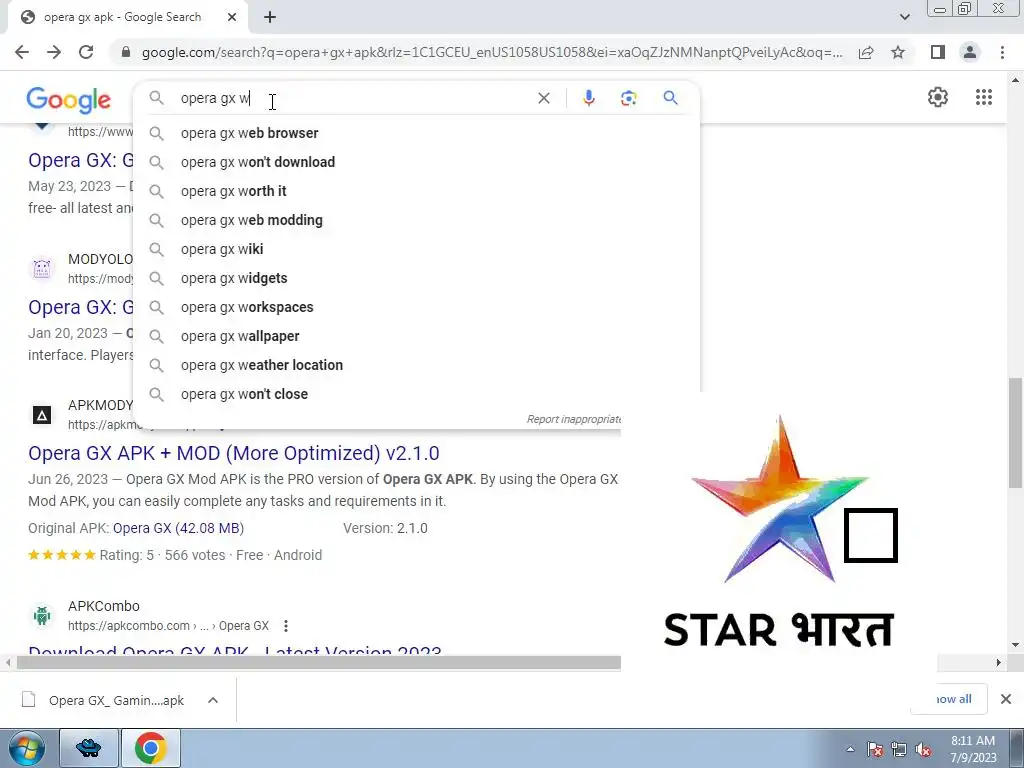This screenshot has width=1024, height=768.
Task: Reload the current Google page
Action: click(x=86, y=52)
